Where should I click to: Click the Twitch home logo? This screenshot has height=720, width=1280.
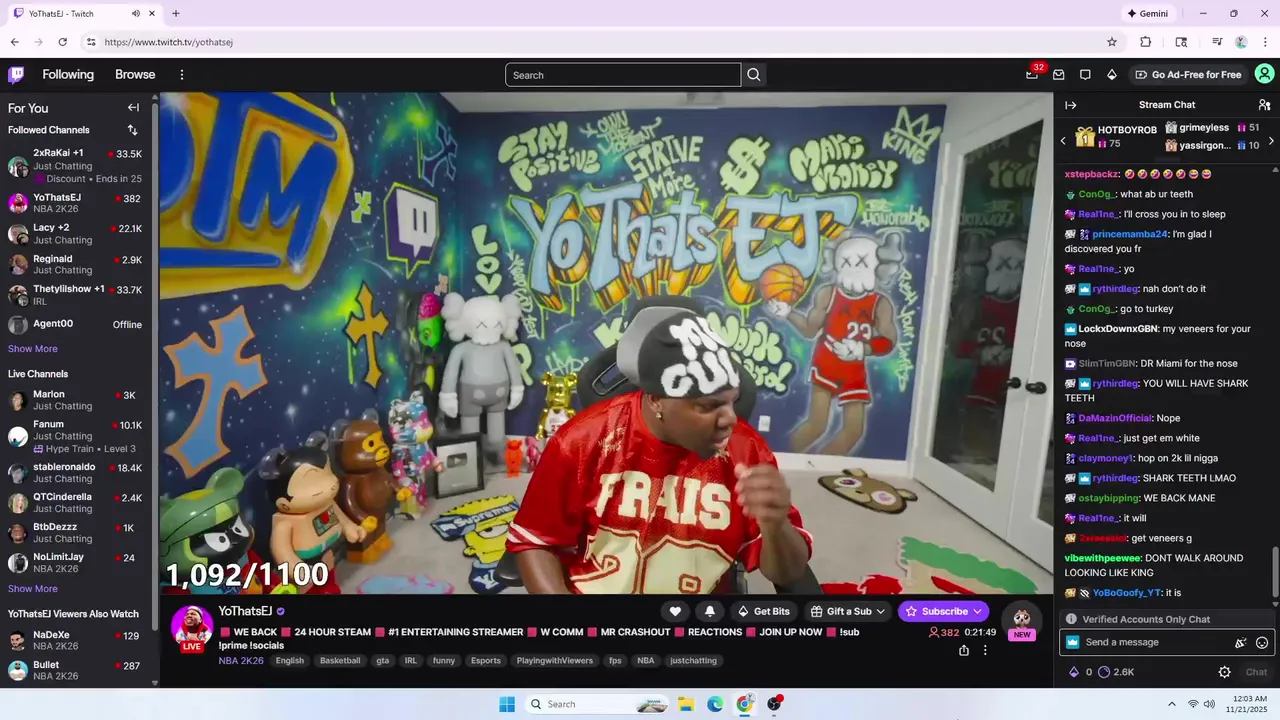coord(16,75)
